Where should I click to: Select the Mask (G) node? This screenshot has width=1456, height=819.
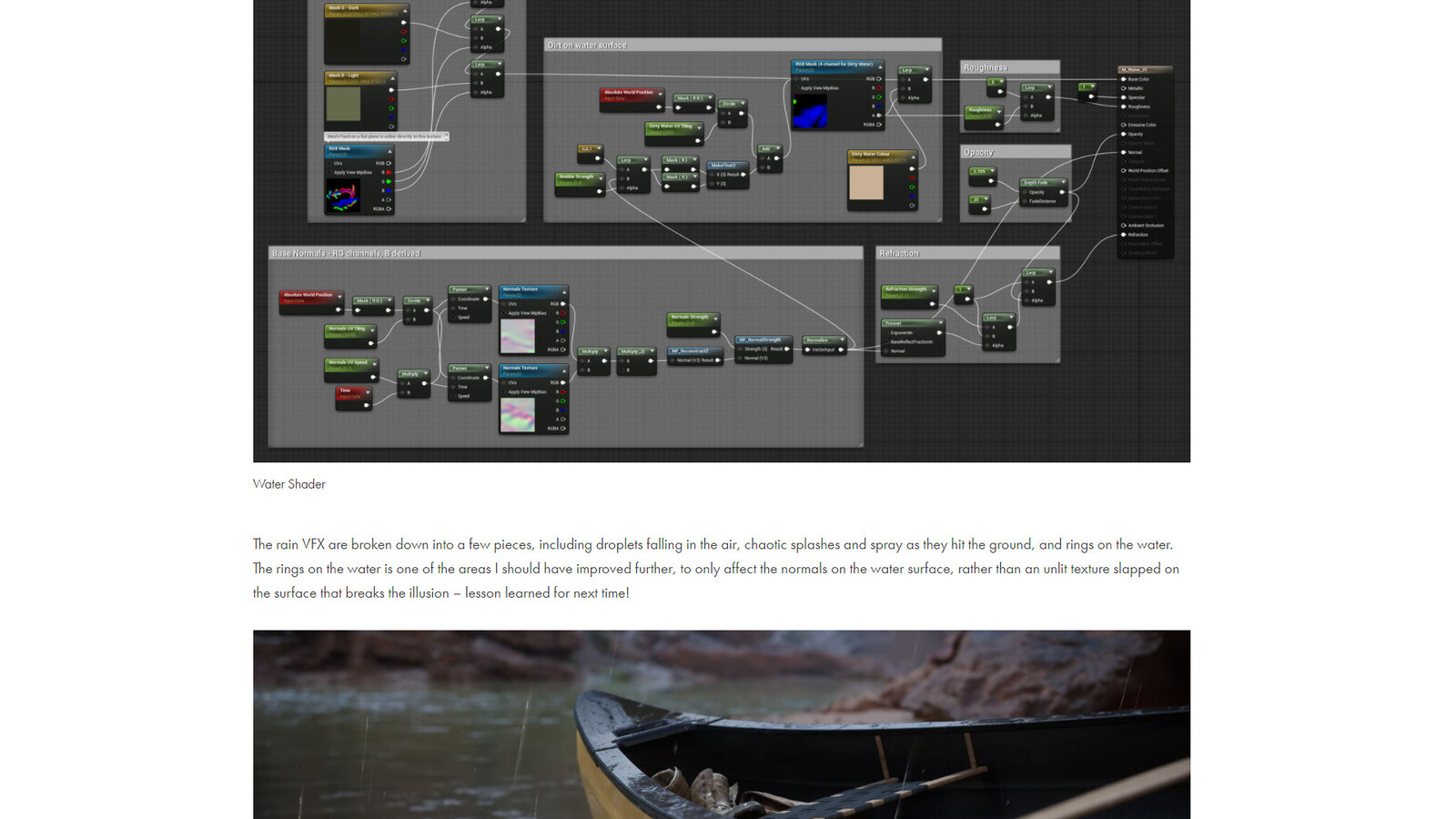coord(680,181)
